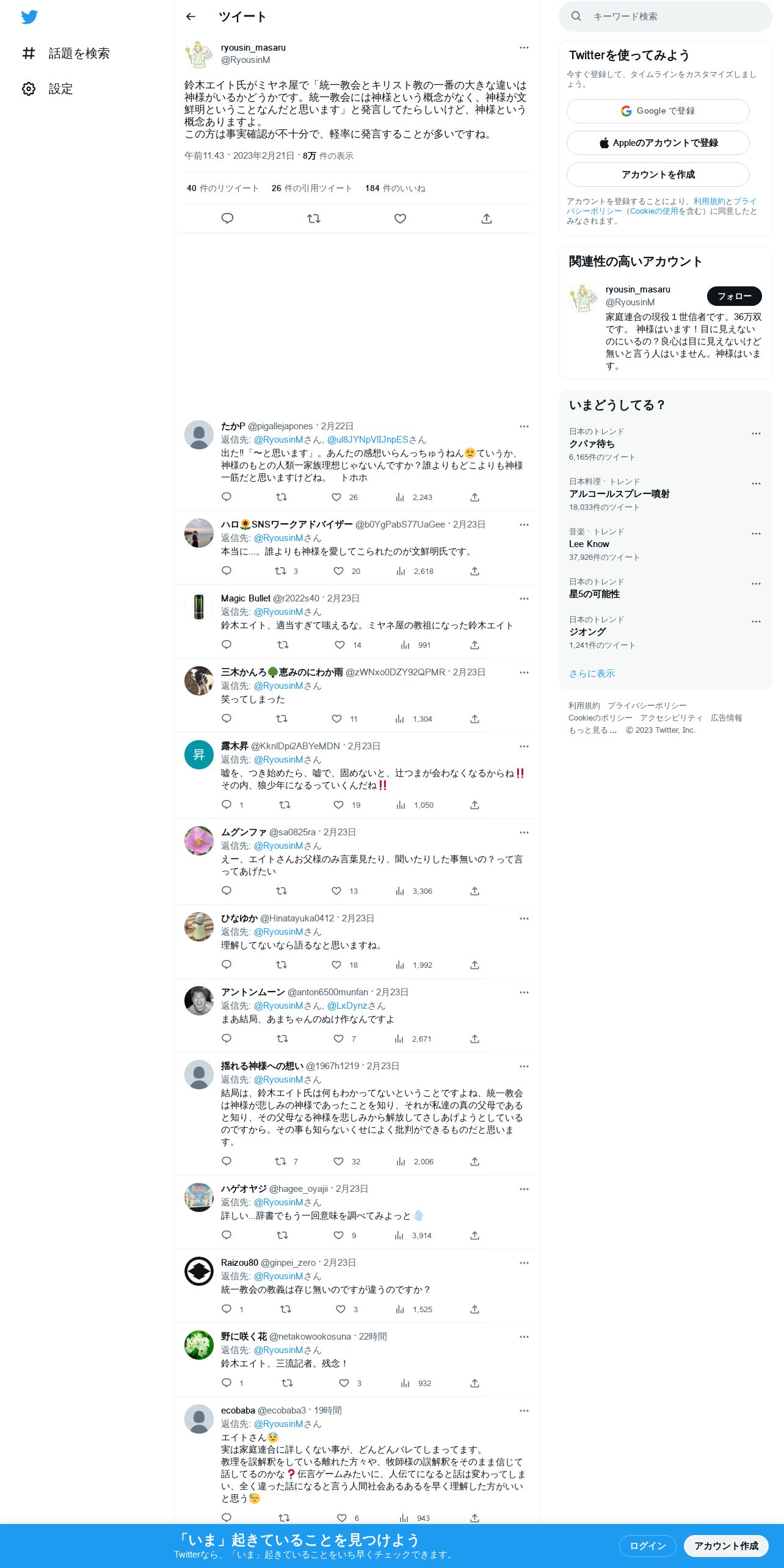Reply to the main tweet
The height and width of the screenshot is (1568, 784).
[227, 219]
